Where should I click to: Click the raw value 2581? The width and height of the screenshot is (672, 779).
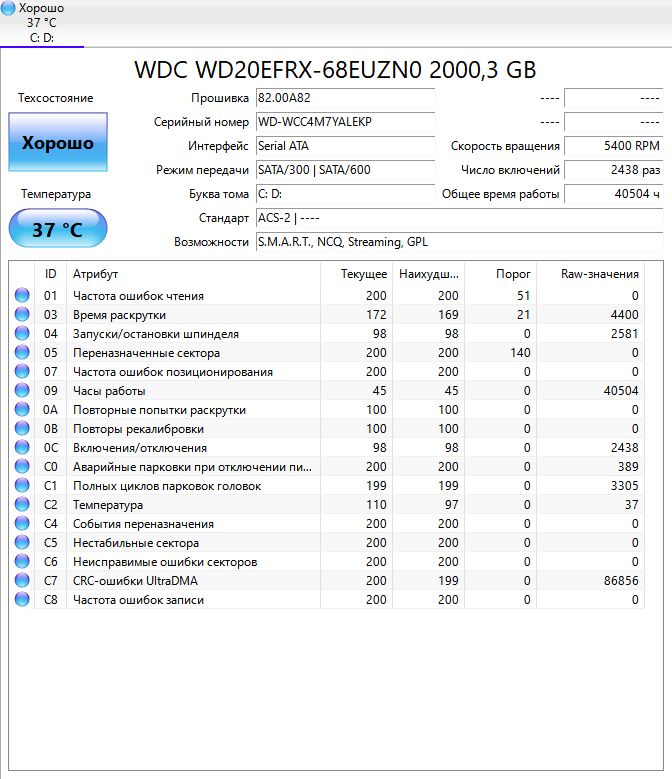pos(624,333)
